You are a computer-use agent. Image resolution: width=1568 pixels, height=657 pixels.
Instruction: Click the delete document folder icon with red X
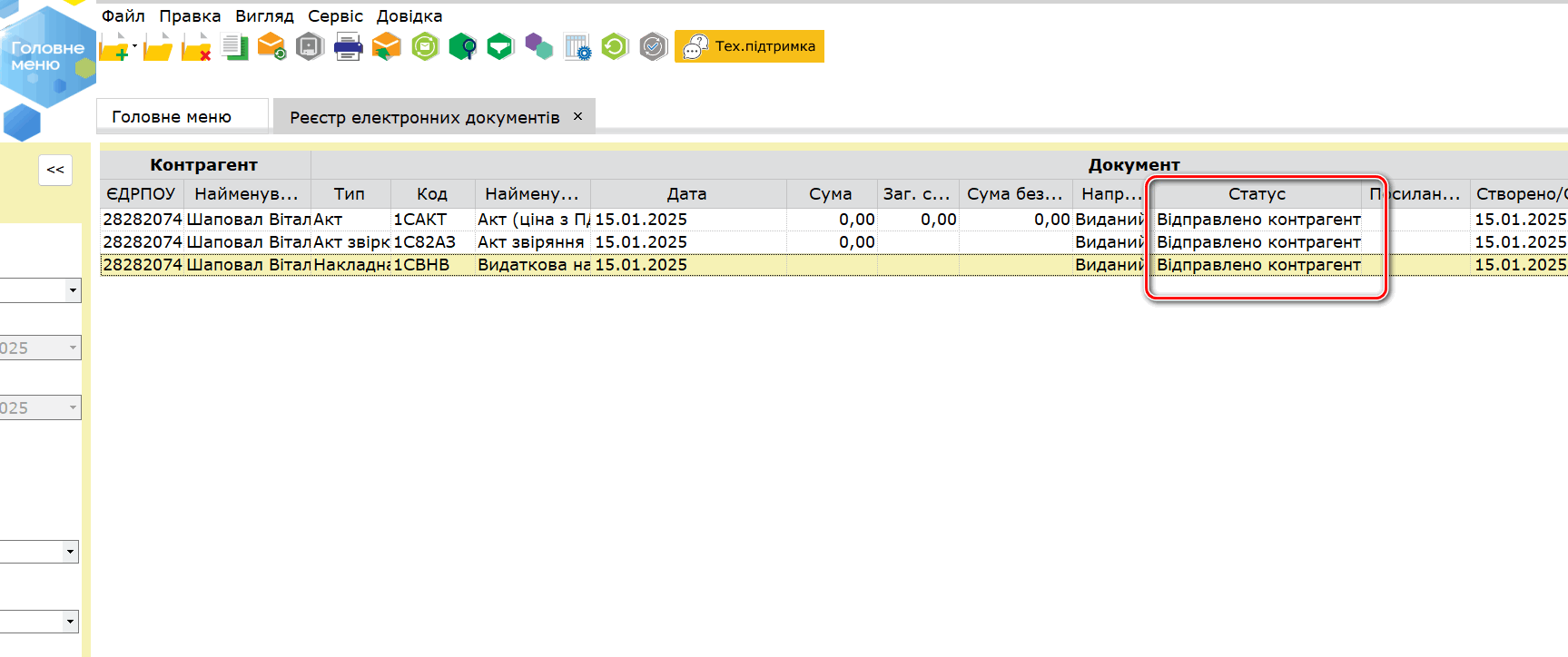coord(196,47)
